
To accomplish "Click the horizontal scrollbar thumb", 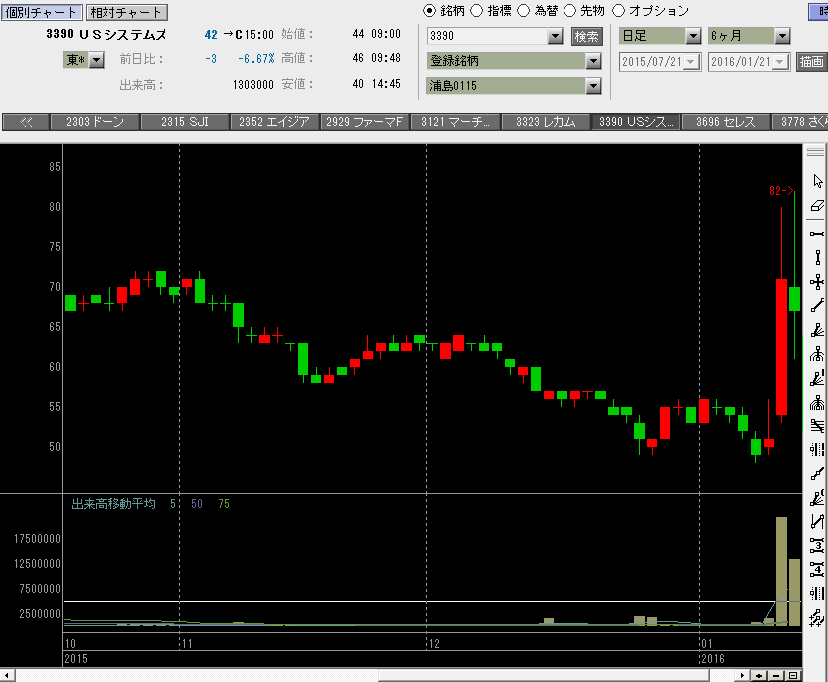I will coord(544,675).
